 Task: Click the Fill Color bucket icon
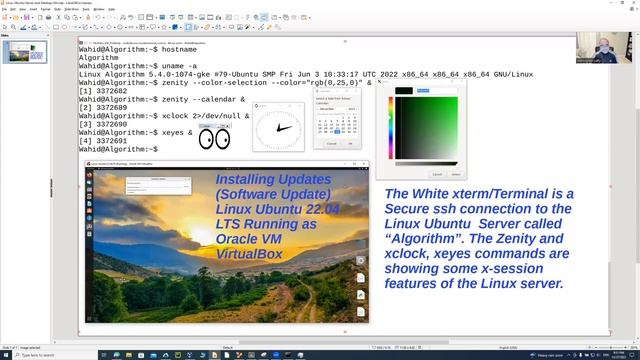pos(34,27)
